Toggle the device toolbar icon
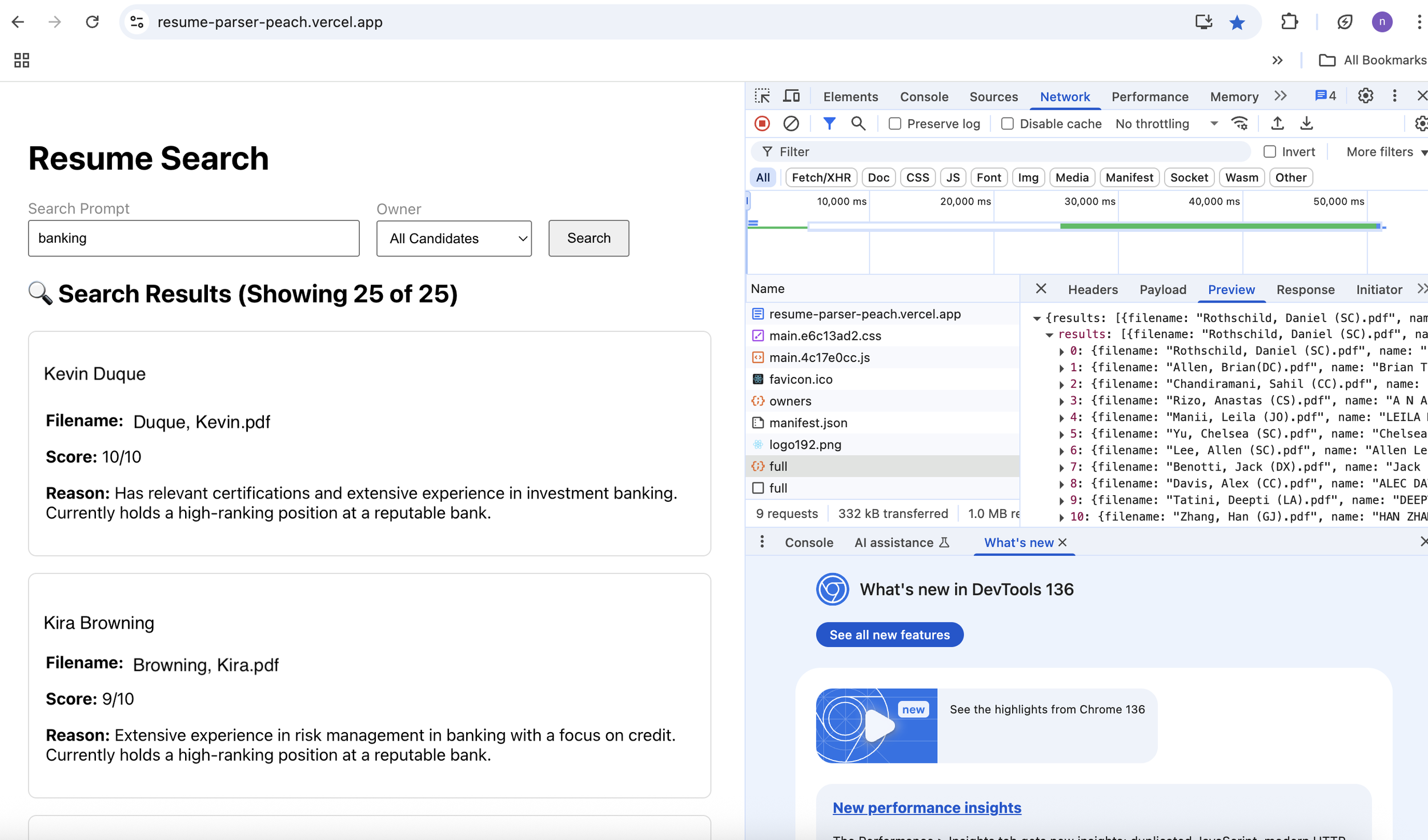This screenshot has width=1428, height=840. [791, 96]
